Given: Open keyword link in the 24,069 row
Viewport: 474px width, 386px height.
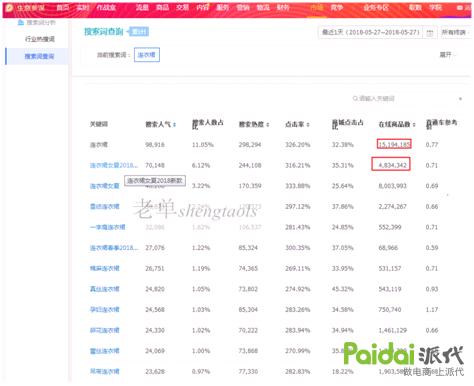Looking at the screenshot, I should pos(104,351).
